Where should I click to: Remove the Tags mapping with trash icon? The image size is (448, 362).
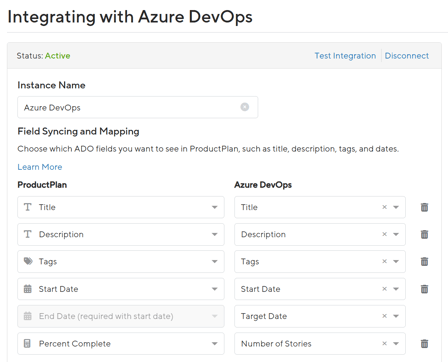pos(424,262)
